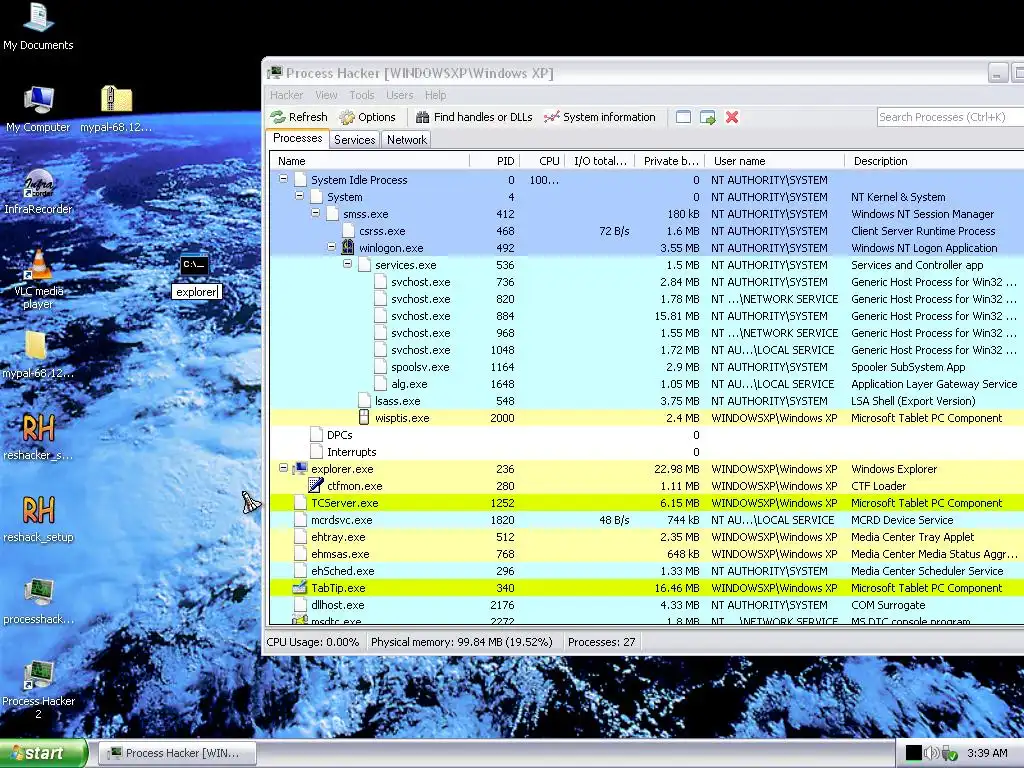Screen dimensions: 1024x768
Task: Collapse the explorer.exe node
Action: (x=283, y=468)
